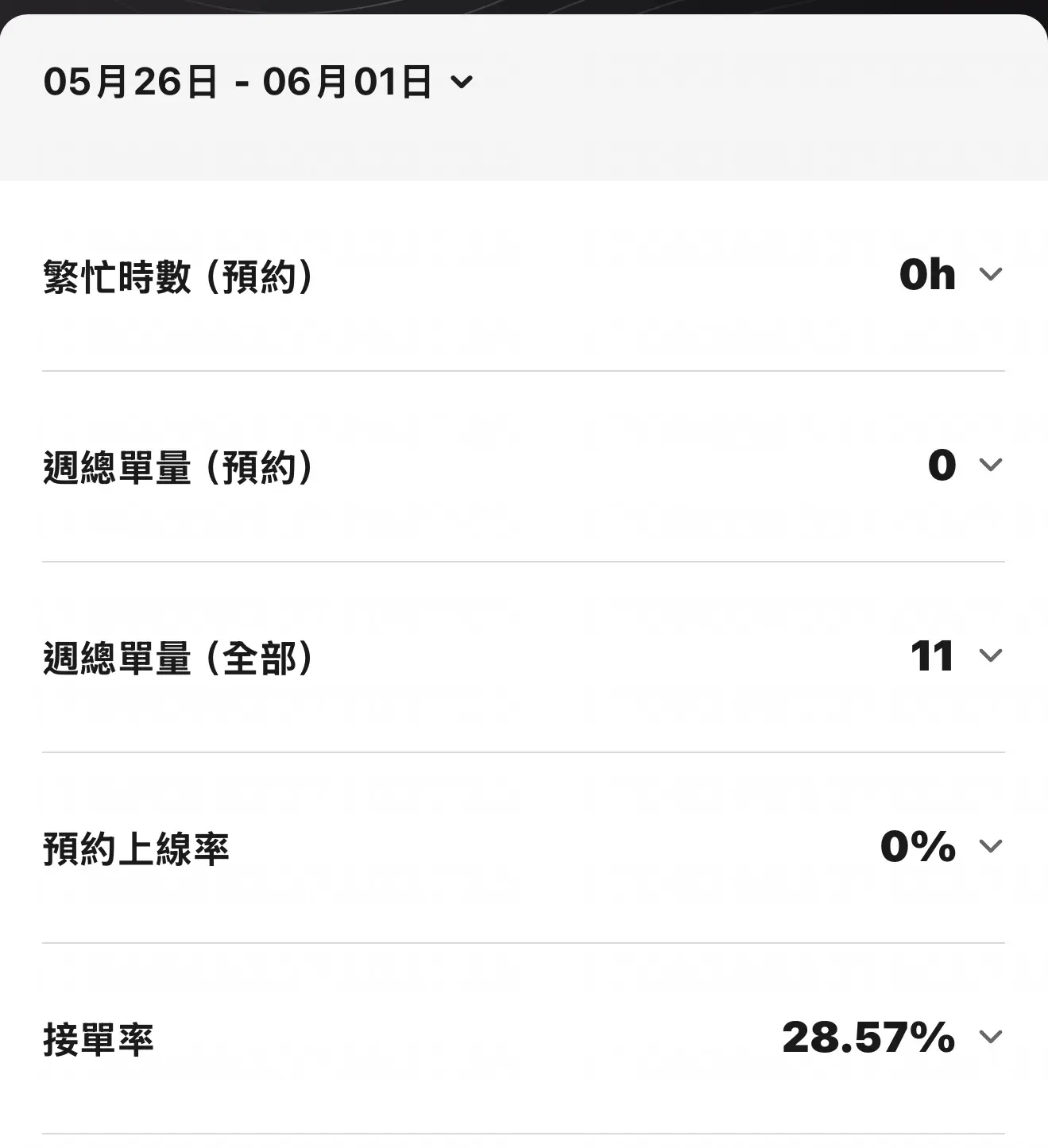Expand the 繁忙時數 (預約) row chevron
This screenshot has width=1048, height=1148.
click(x=991, y=274)
